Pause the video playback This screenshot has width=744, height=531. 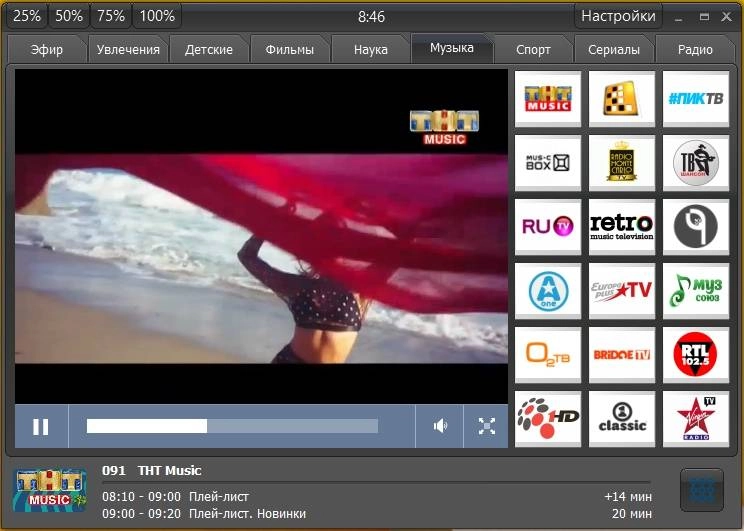41,426
